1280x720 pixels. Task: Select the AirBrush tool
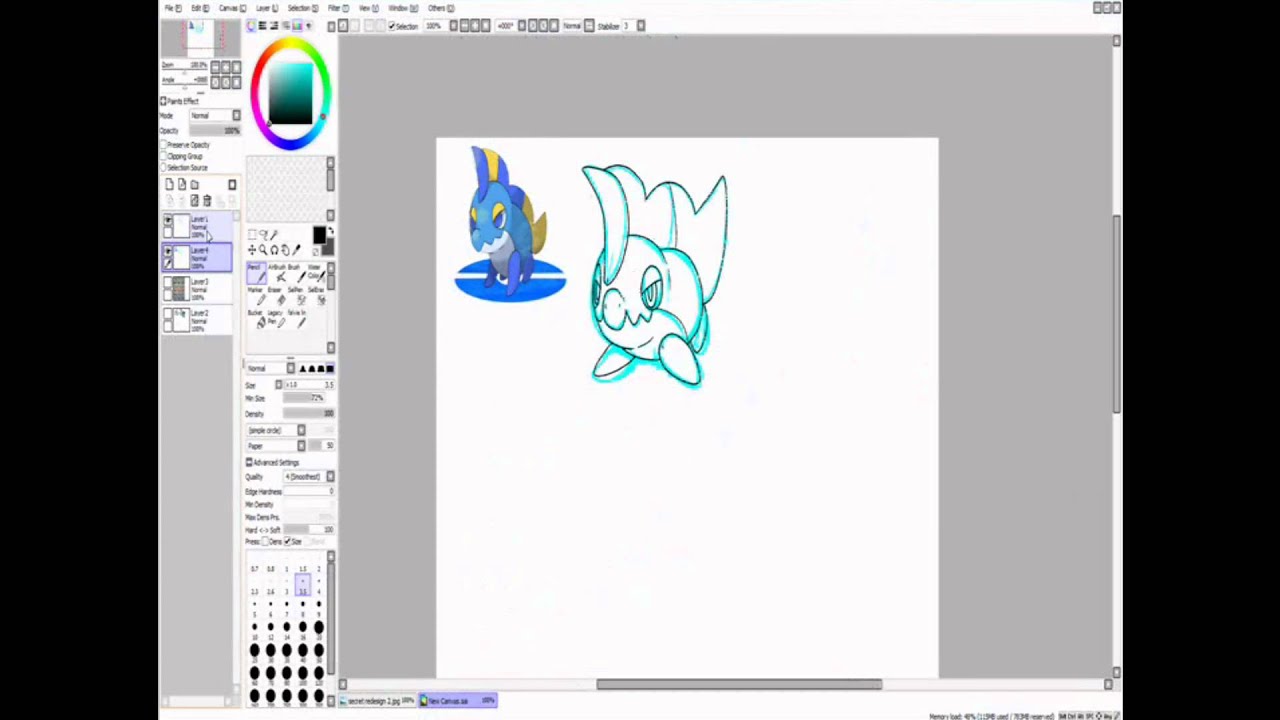pyautogui.click(x=279, y=273)
